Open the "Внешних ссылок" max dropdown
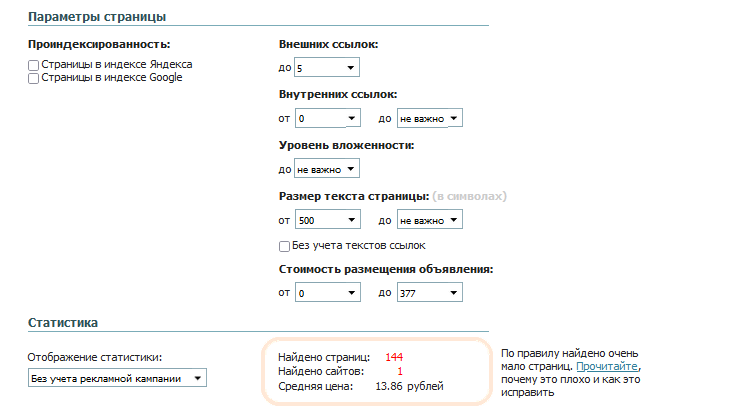Viewport: 732px width, 408px height. [x=327, y=68]
